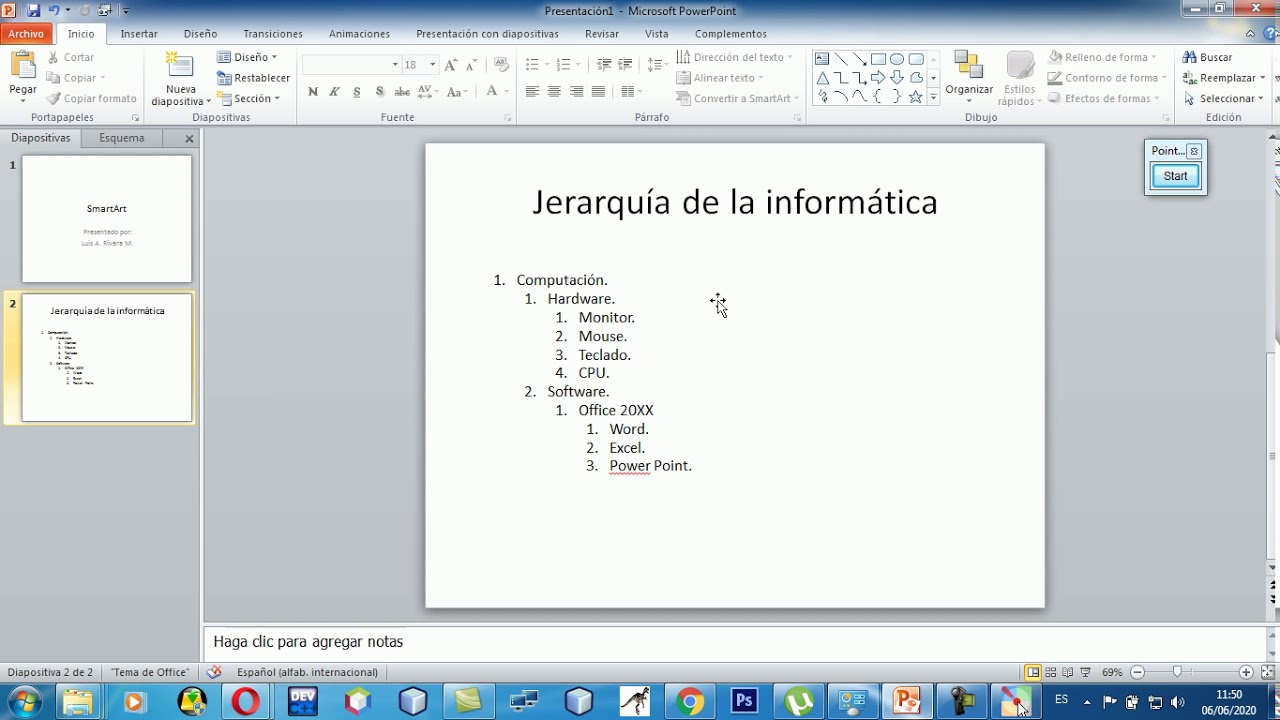This screenshot has width=1280, height=720.
Task: Click the zoom slider handle
Action: coord(1177,673)
